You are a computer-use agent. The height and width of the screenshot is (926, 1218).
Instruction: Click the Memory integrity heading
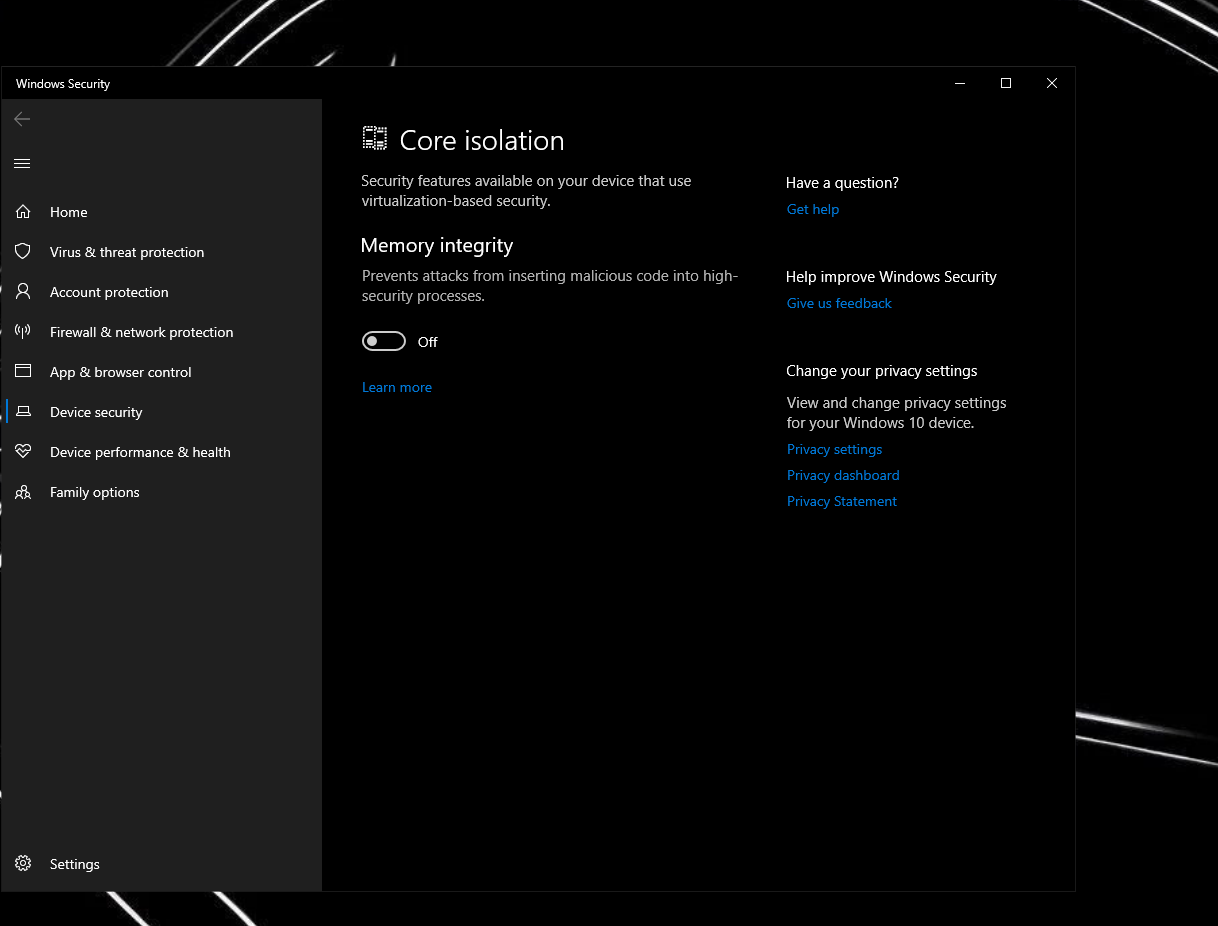pos(437,245)
